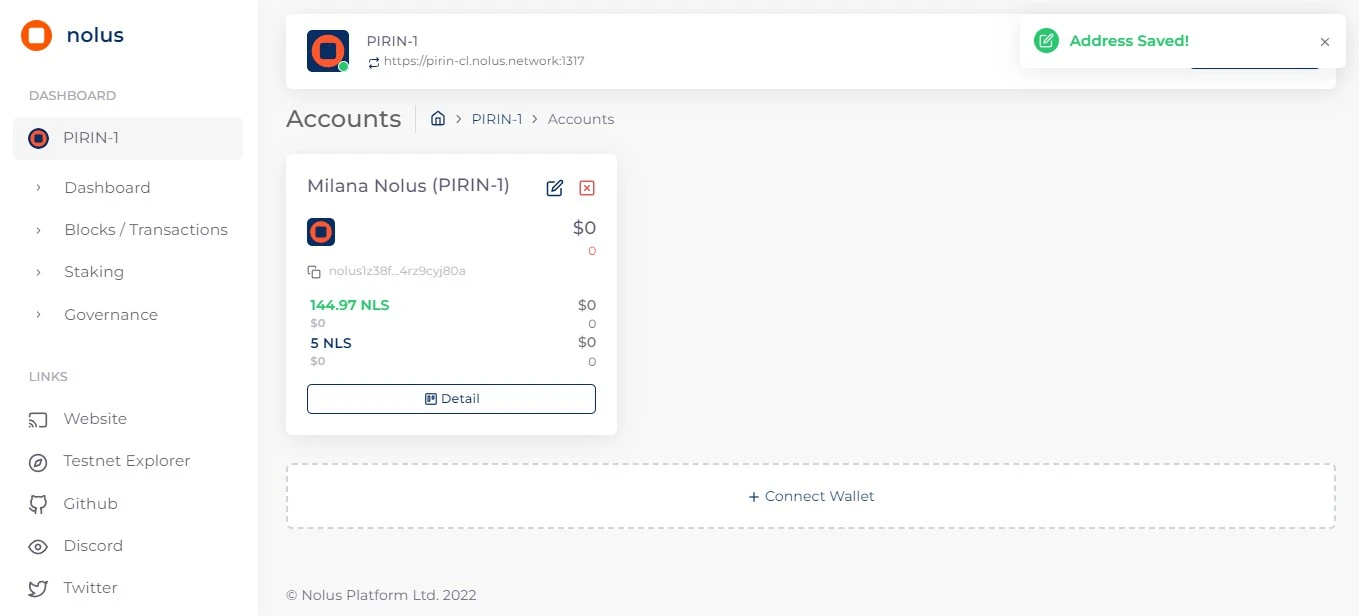Click the Twitter bird icon in the sidebar

pos(38,588)
